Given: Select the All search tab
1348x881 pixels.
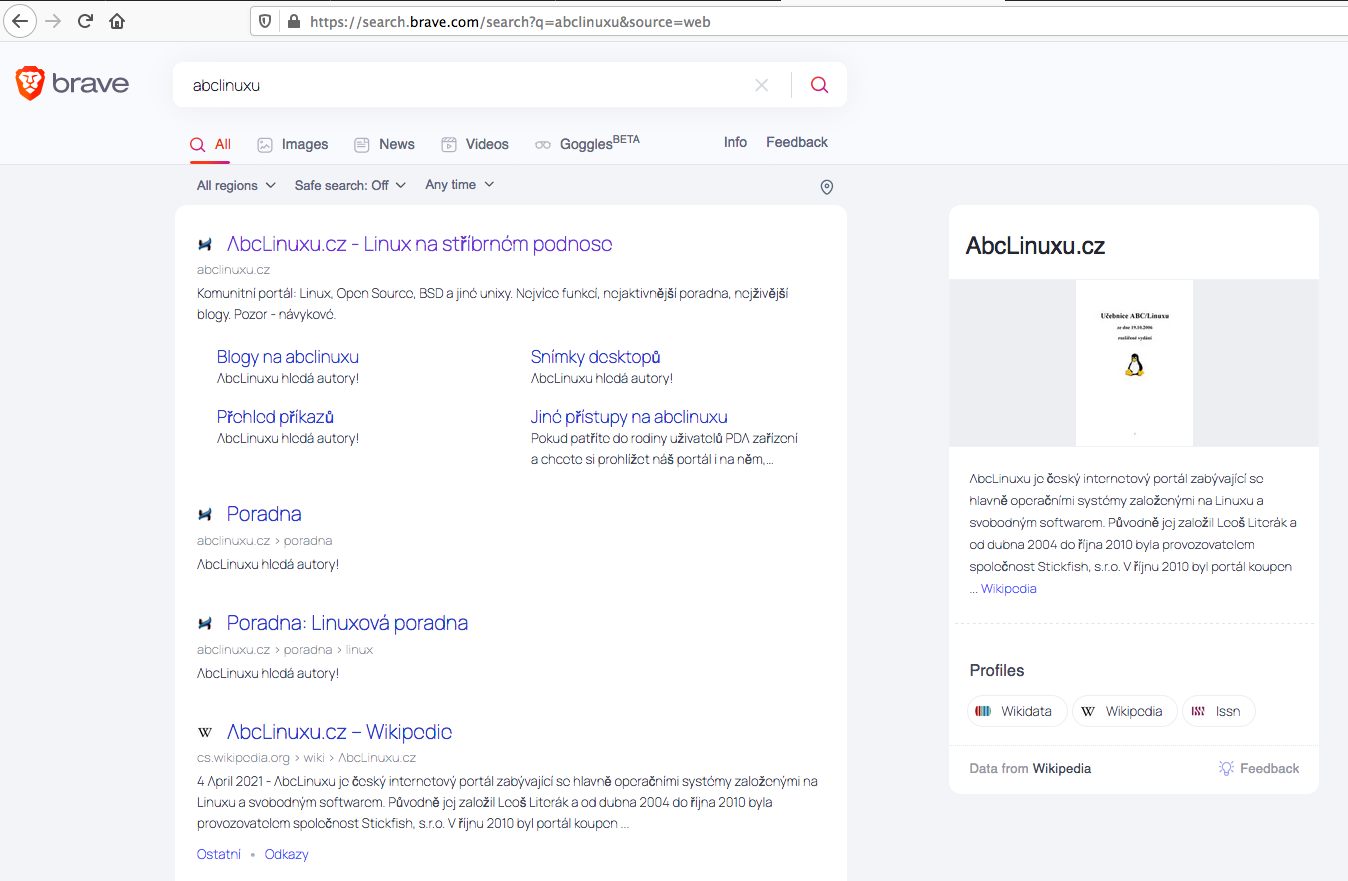Looking at the screenshot, I should point(210,144).
